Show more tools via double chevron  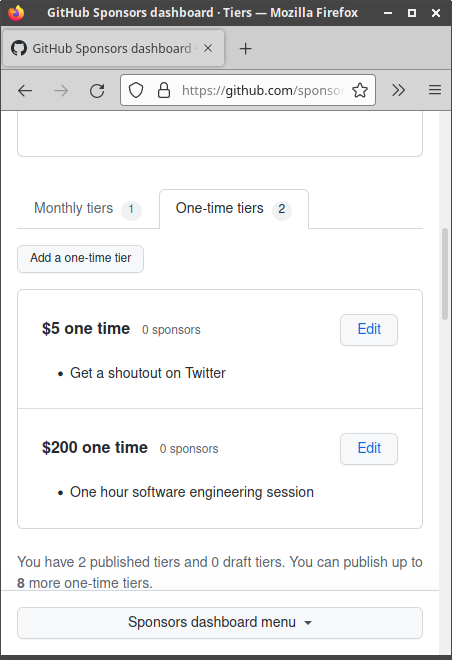398,90
